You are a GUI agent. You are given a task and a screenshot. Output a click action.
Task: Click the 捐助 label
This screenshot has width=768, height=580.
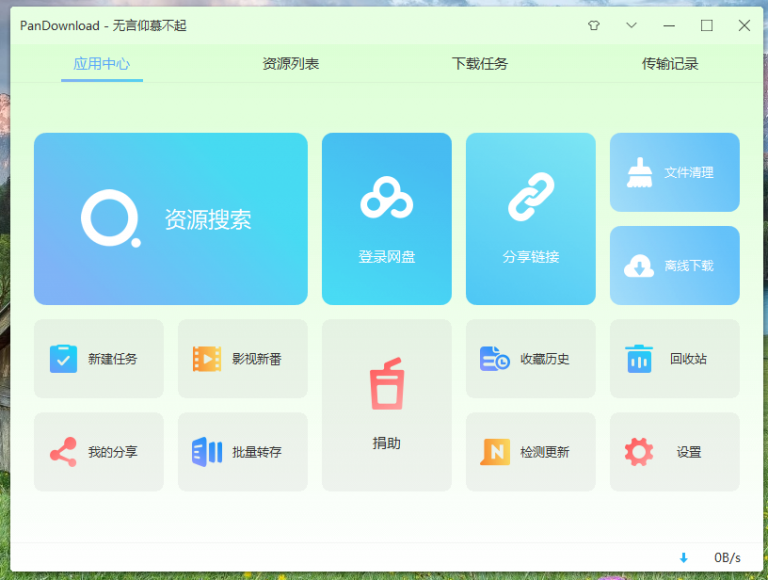point(387,443)
